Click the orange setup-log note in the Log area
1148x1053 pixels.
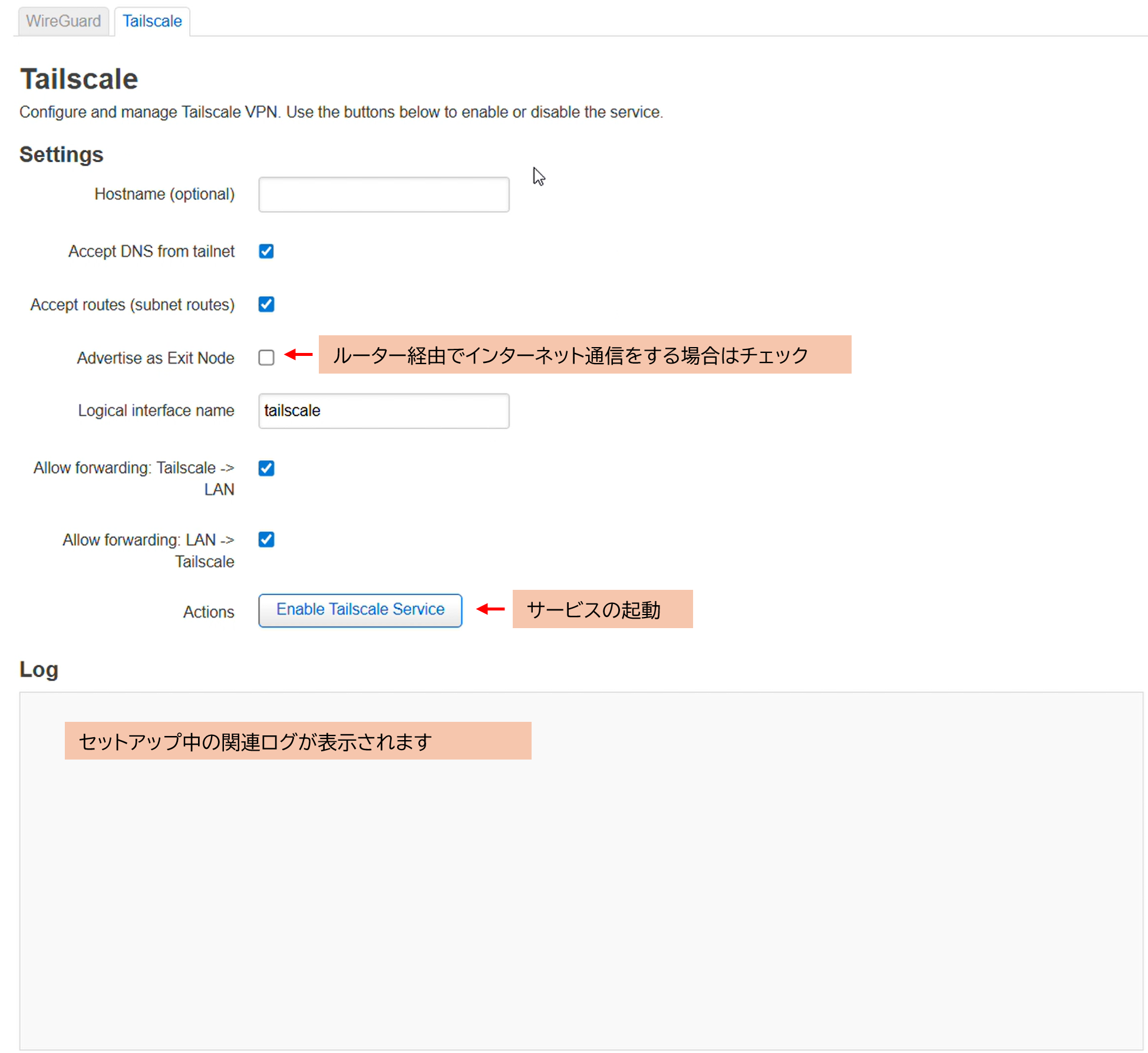tap(298, 741)
